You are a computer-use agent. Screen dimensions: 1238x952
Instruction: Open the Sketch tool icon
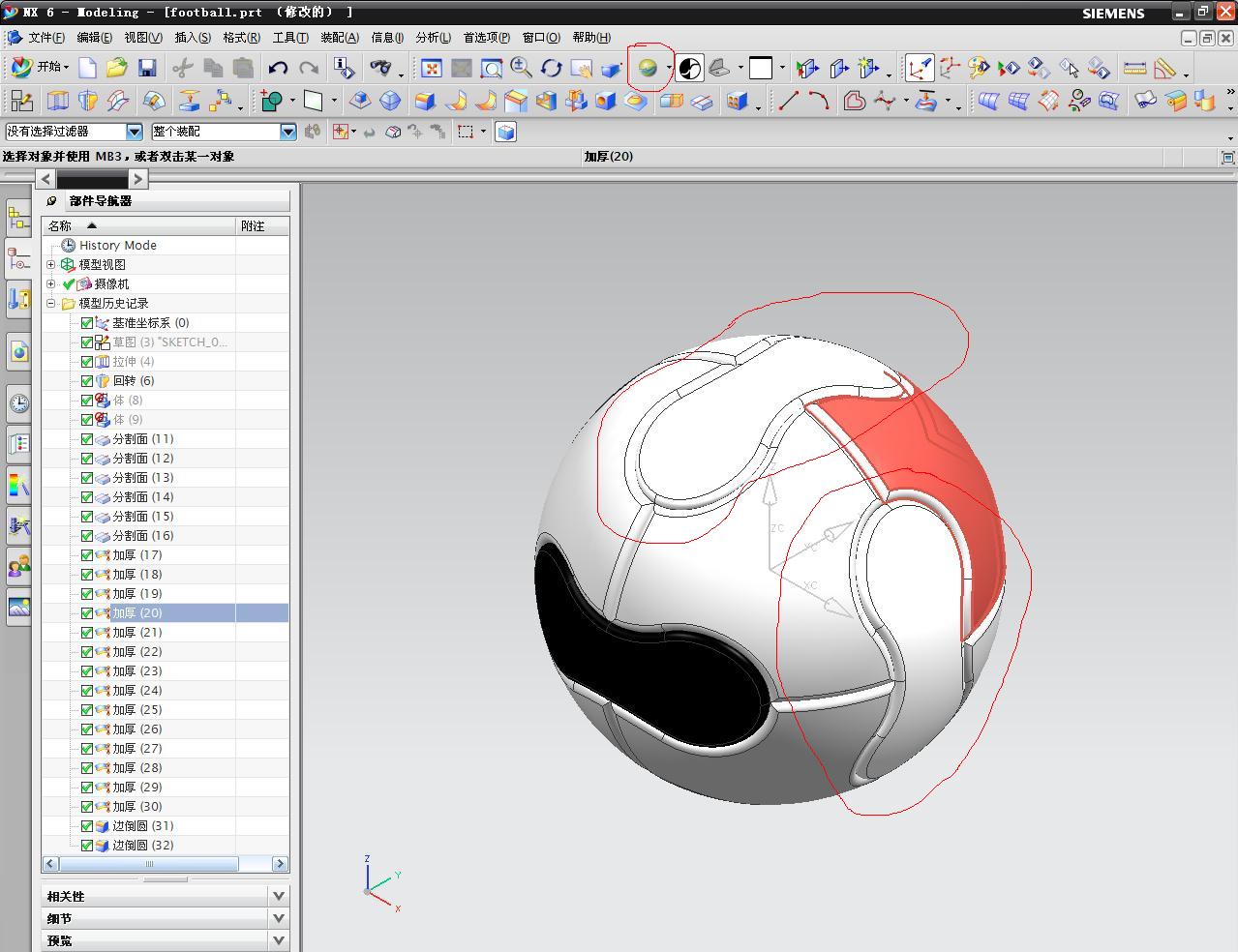pos(21,101)
